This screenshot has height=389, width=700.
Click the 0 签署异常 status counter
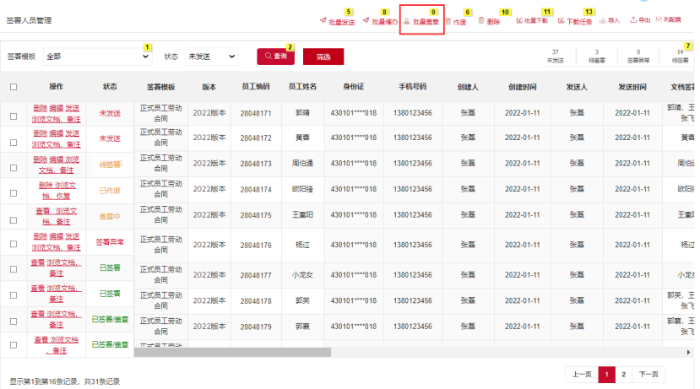pos(638,56)
